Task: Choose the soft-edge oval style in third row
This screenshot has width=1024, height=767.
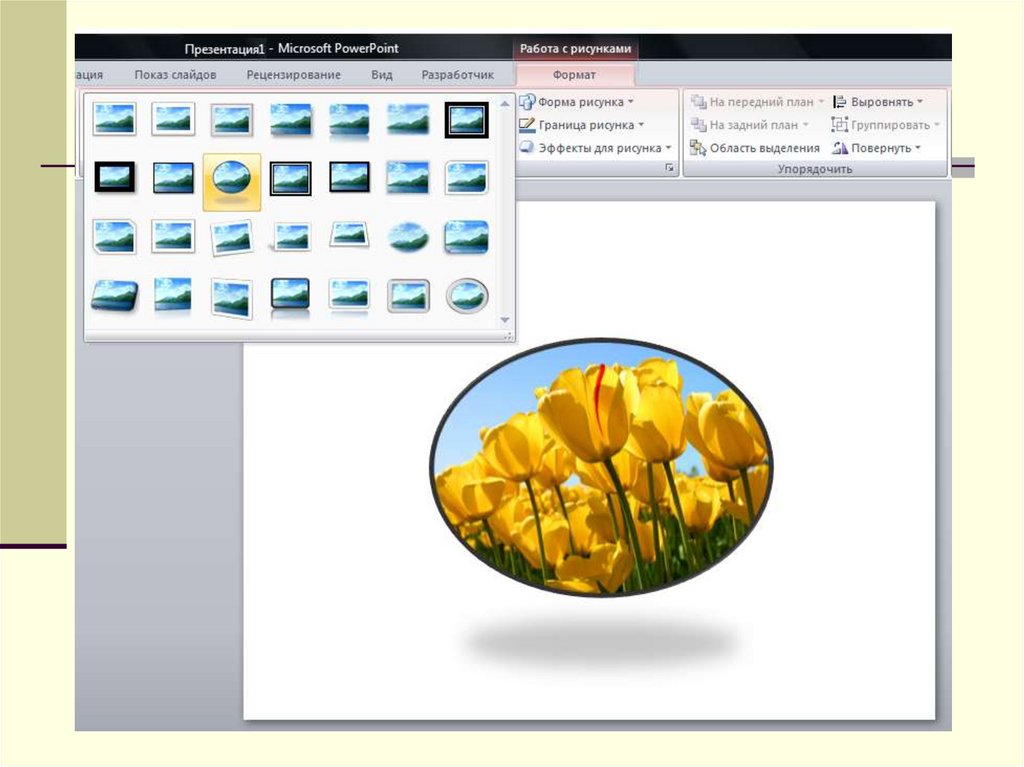Action: (408, 237)
